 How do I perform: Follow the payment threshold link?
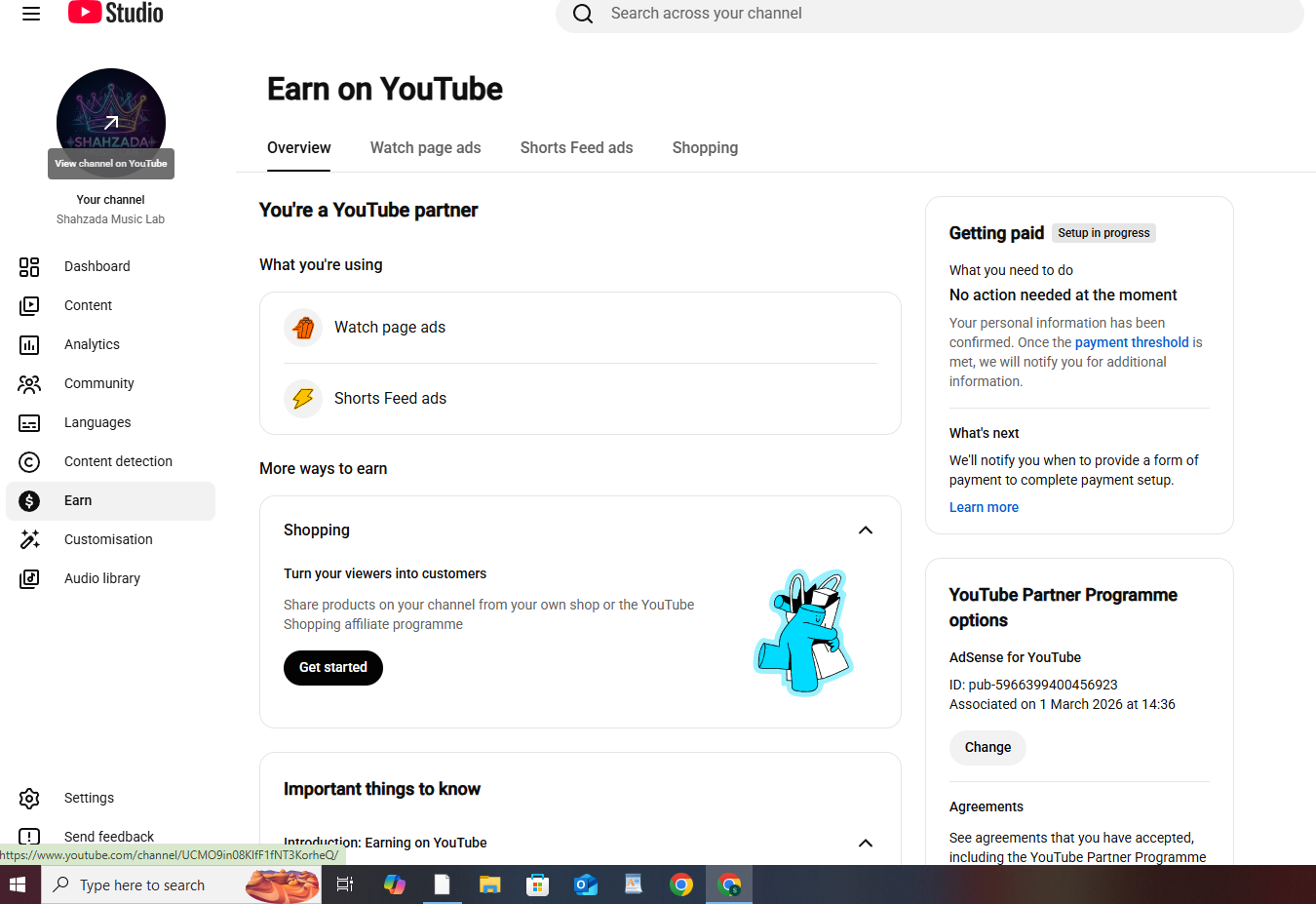[x=1132, y=342]
